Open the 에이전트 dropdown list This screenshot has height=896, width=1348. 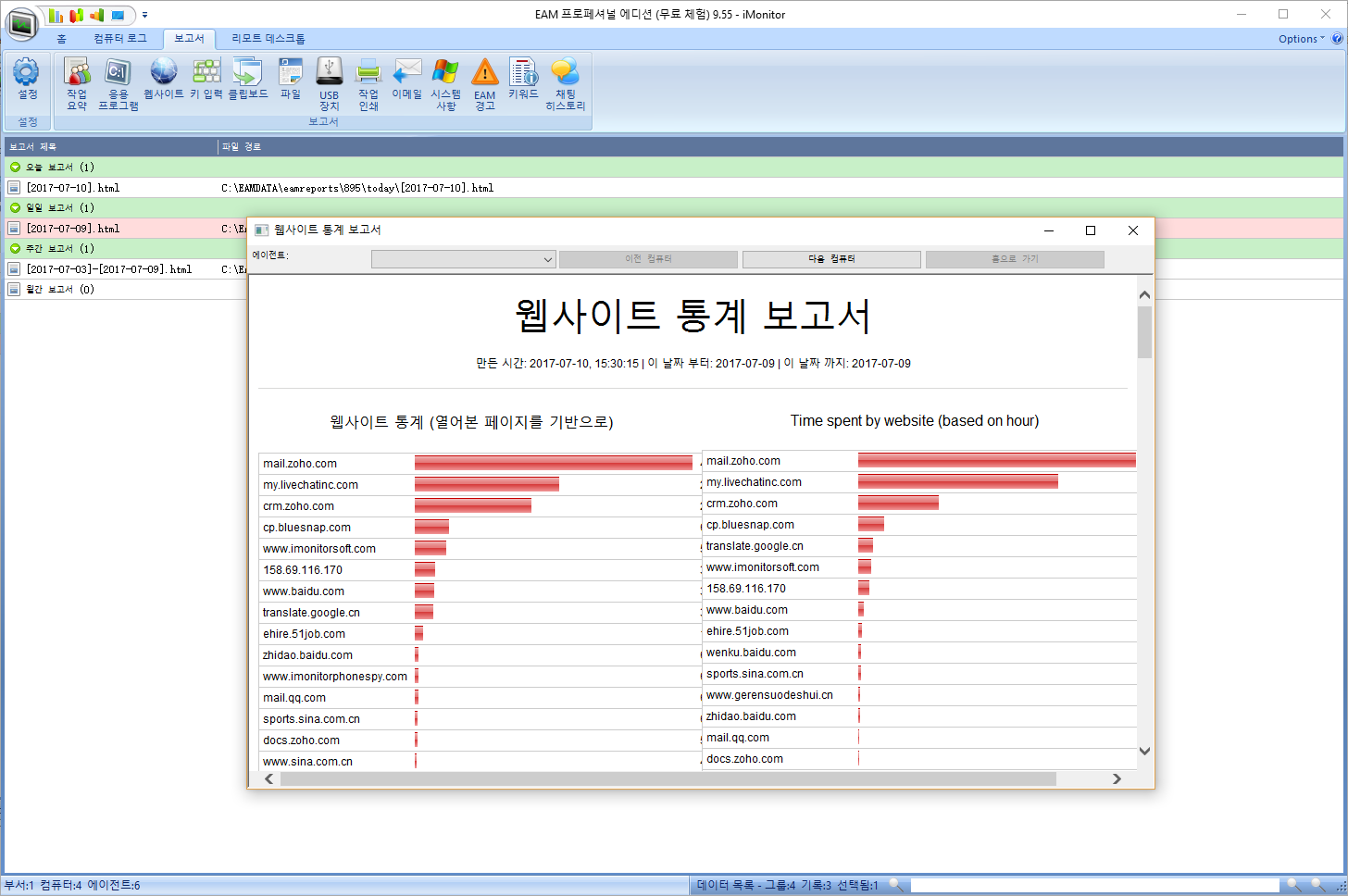click(463, 259)
